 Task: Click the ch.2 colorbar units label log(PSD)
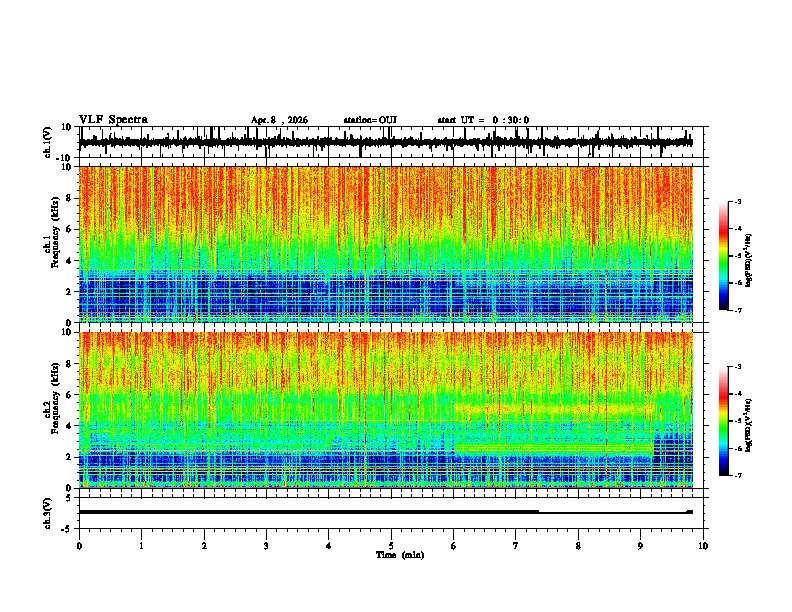coord(748,425)
